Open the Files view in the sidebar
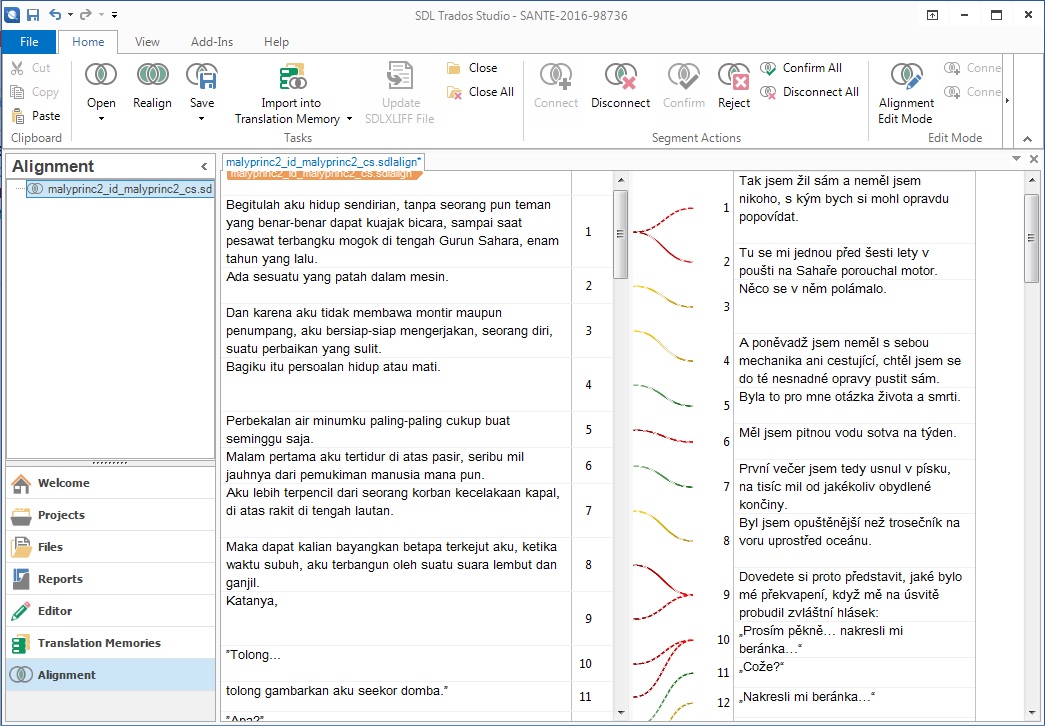This screenshot has width=1045, height=726. click(x=111, y=547)
